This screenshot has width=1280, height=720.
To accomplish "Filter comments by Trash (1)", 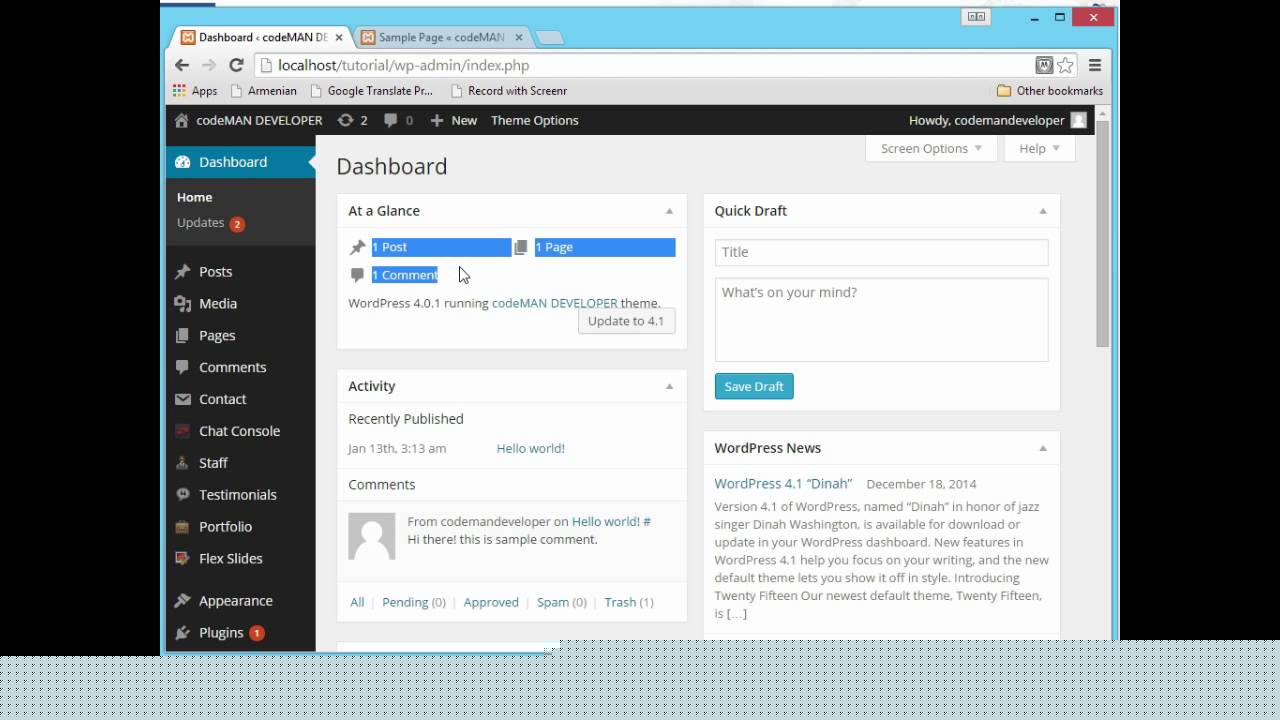I will pyautogui.click(x=629, y=602).
